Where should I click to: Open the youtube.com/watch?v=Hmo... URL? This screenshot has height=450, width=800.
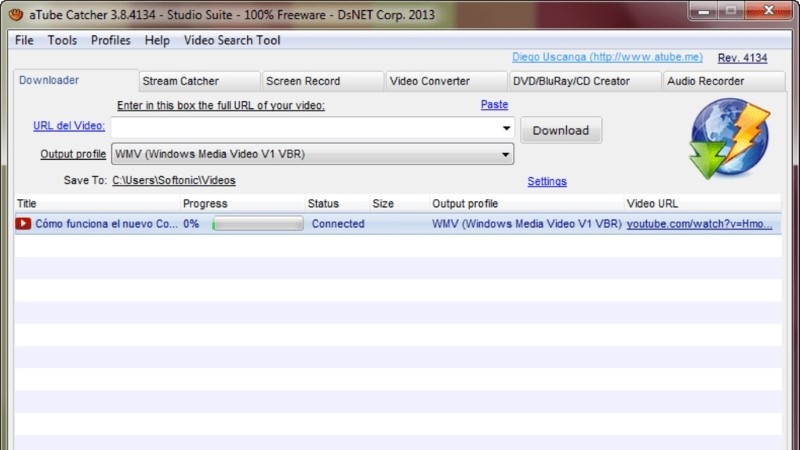[x=699, y=224]
